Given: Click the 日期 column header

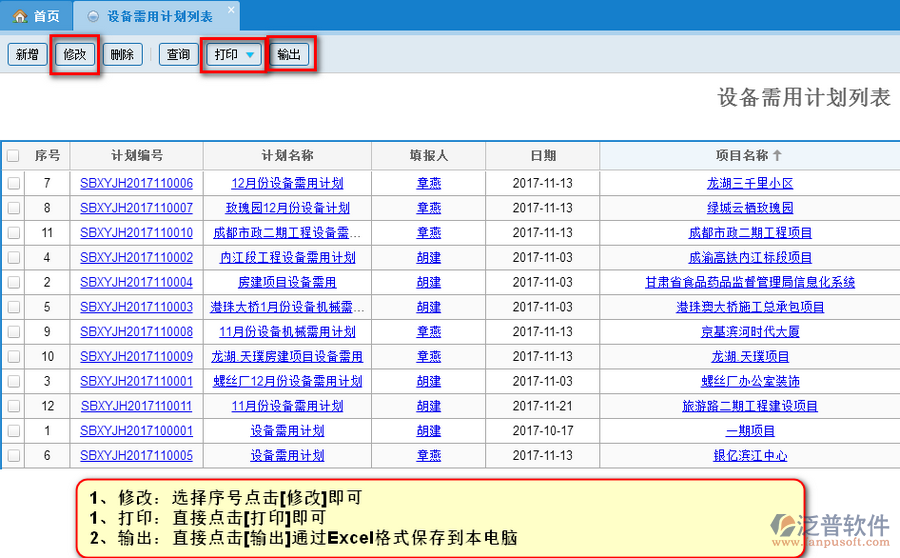Looking at the screenshot, I should coord(543,156).
